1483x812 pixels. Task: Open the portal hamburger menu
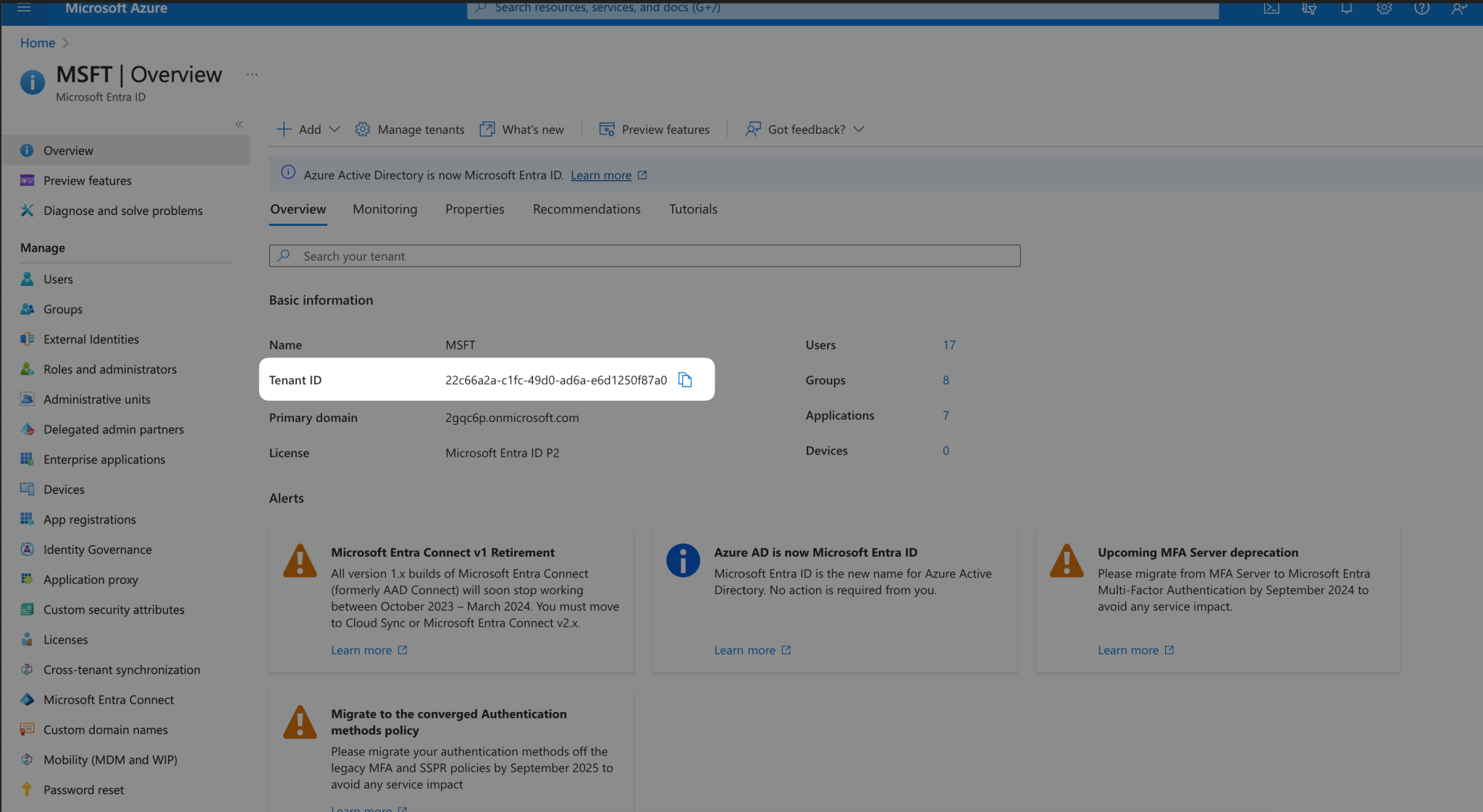point(24,8)
